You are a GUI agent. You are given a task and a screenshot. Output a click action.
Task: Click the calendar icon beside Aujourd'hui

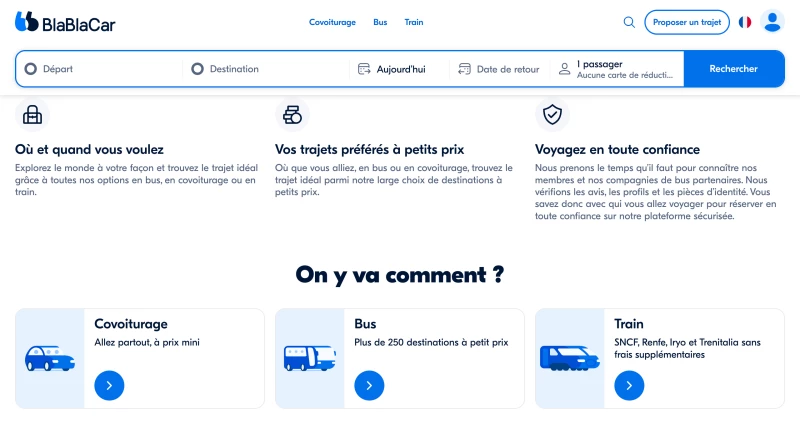364,69
